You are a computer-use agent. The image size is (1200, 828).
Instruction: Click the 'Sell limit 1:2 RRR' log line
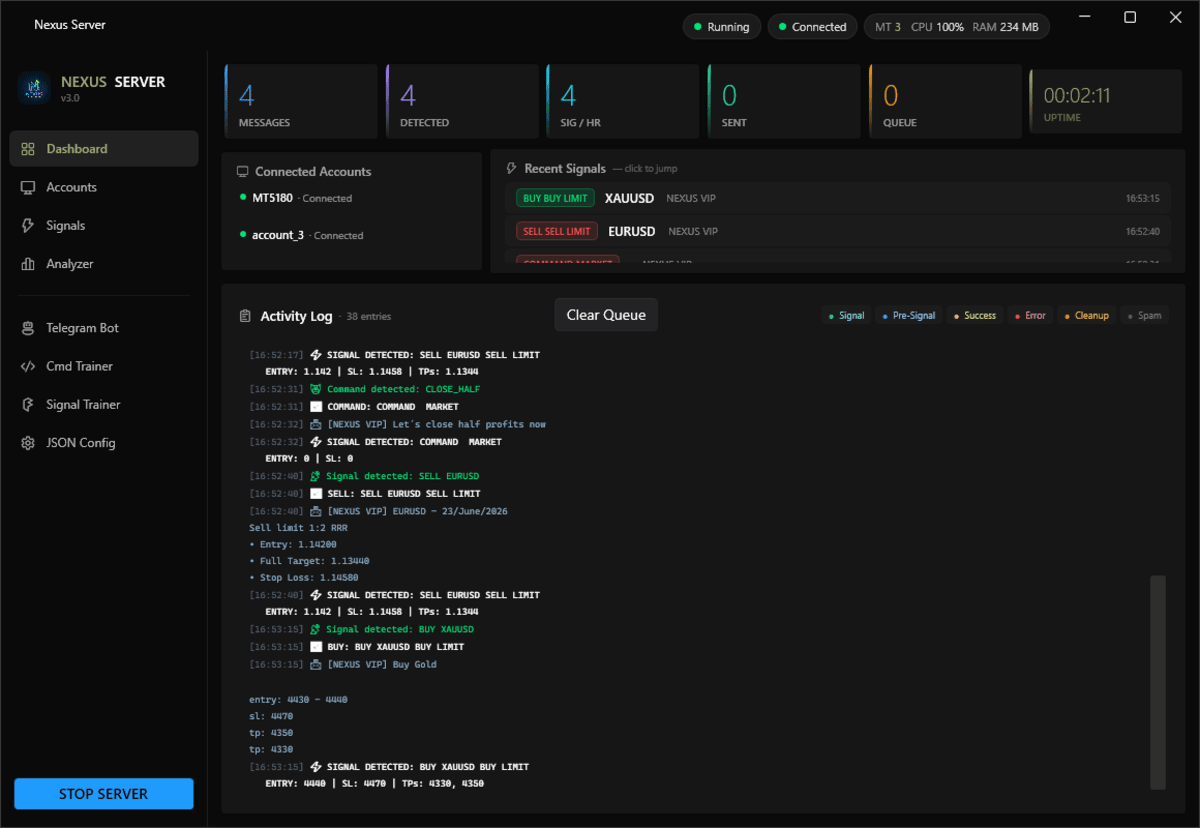click(298, 527)
